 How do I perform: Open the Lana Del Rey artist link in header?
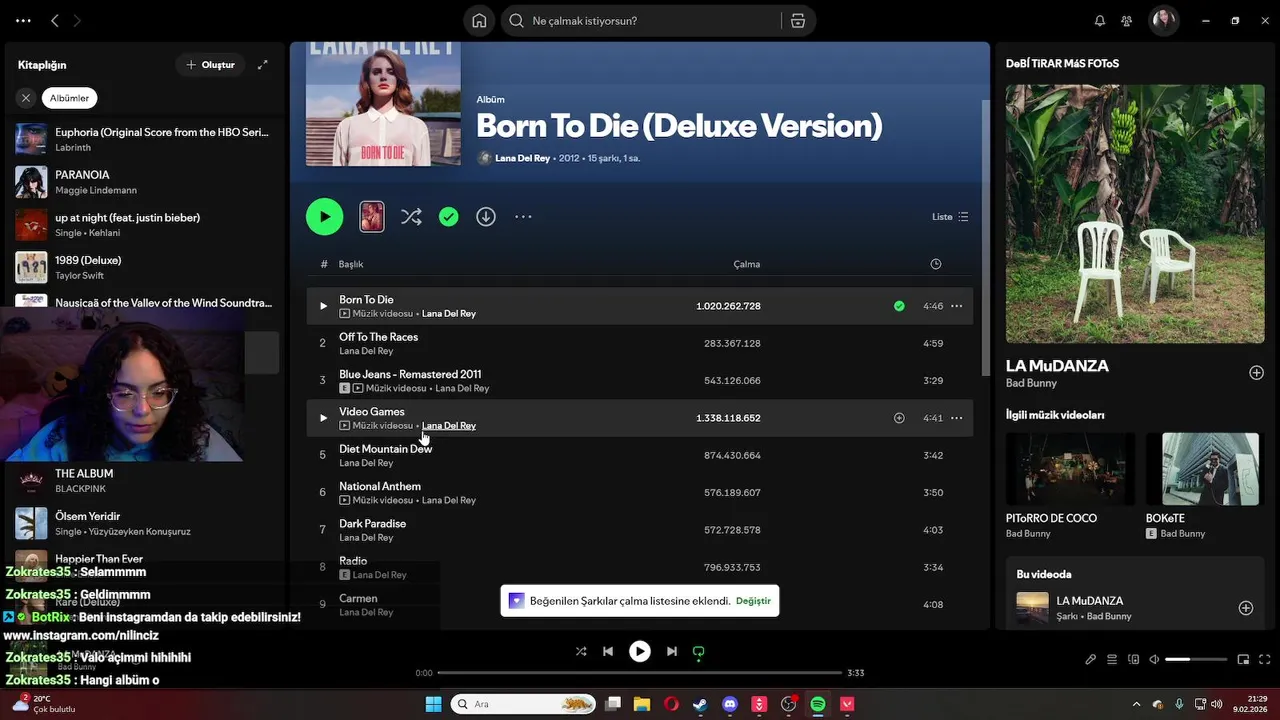click(523, 158)
